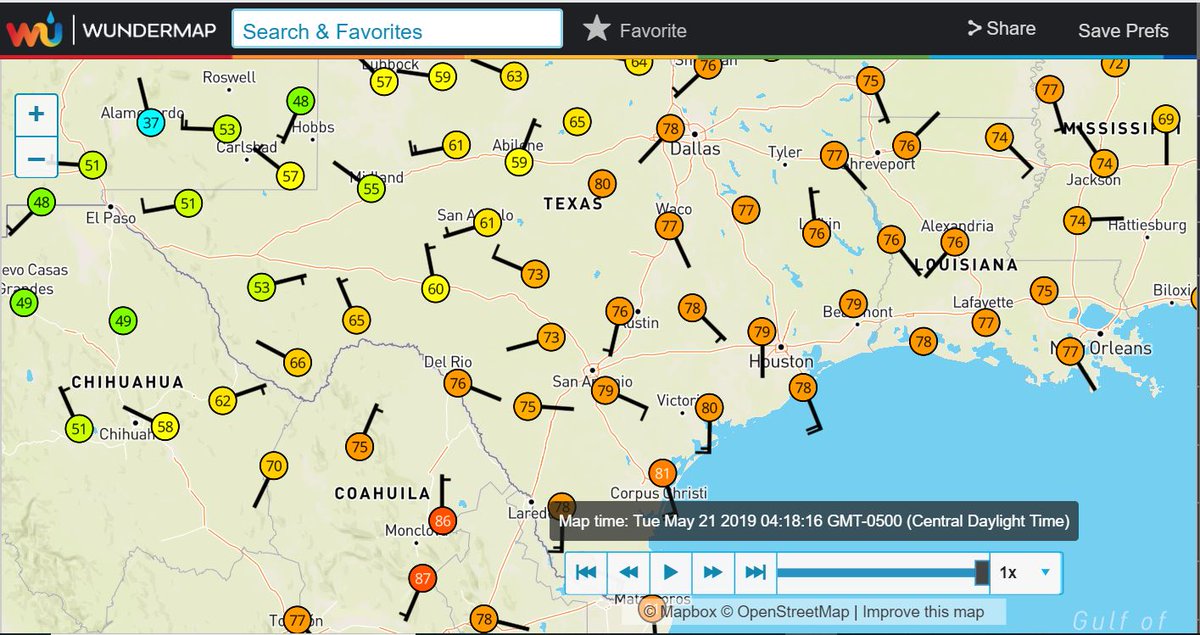Screen dimensions: 1200x635
Task: Select the 58 station at Chihuahua city
Action: pyautogui.click(x=166, y=427)
